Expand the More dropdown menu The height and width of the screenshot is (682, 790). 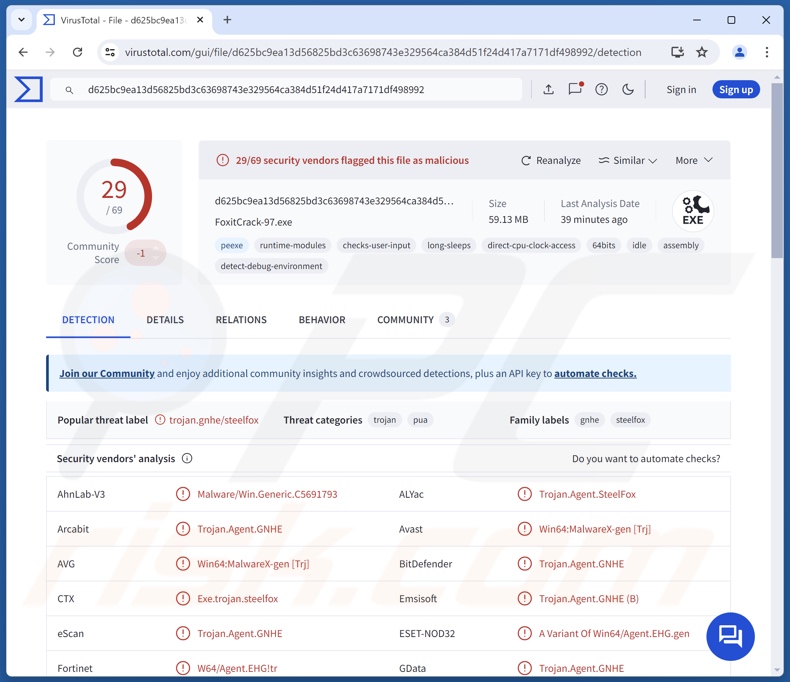click(x=693, y=160)
